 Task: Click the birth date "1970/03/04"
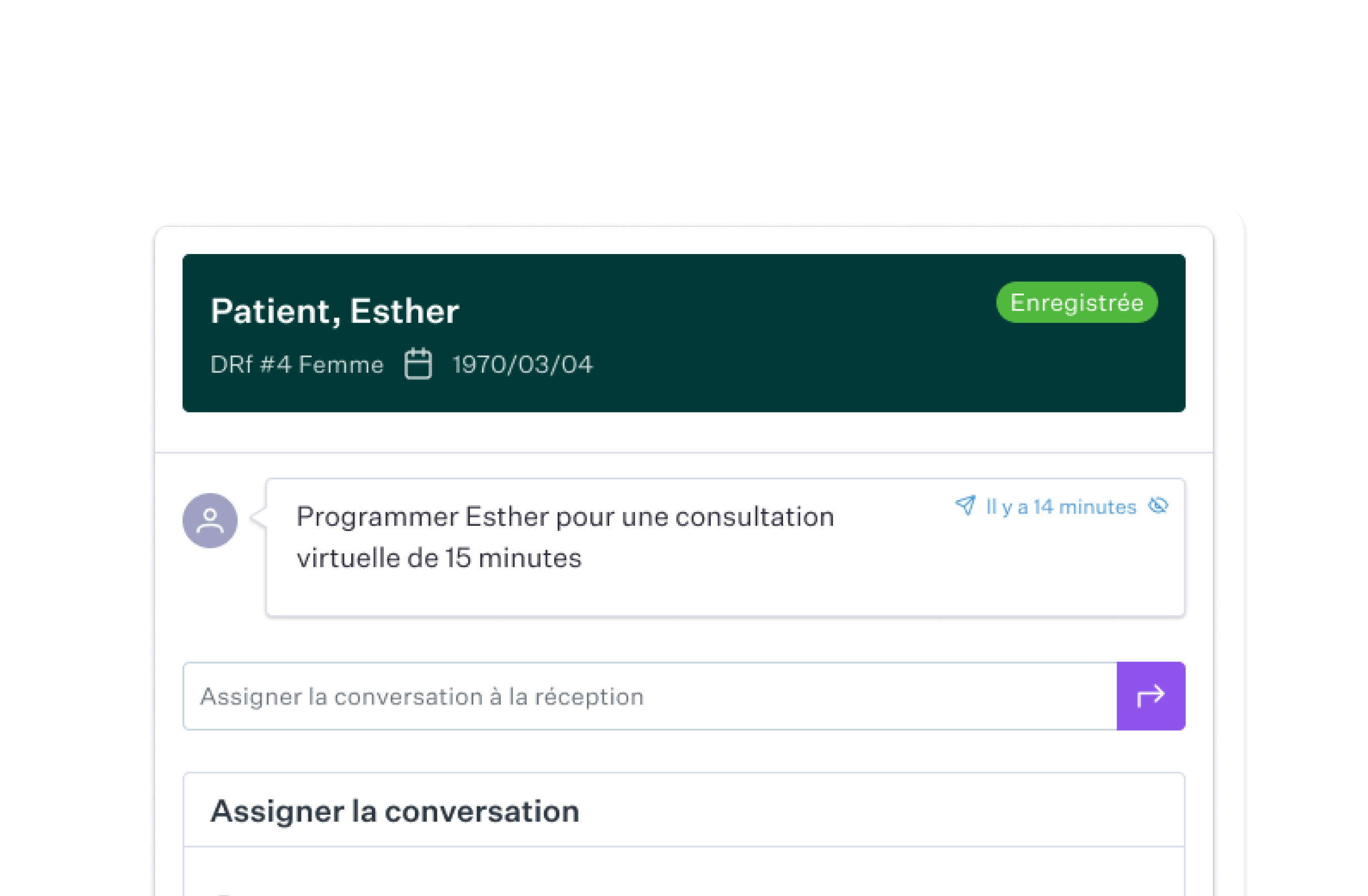click(x=522, y=364)
